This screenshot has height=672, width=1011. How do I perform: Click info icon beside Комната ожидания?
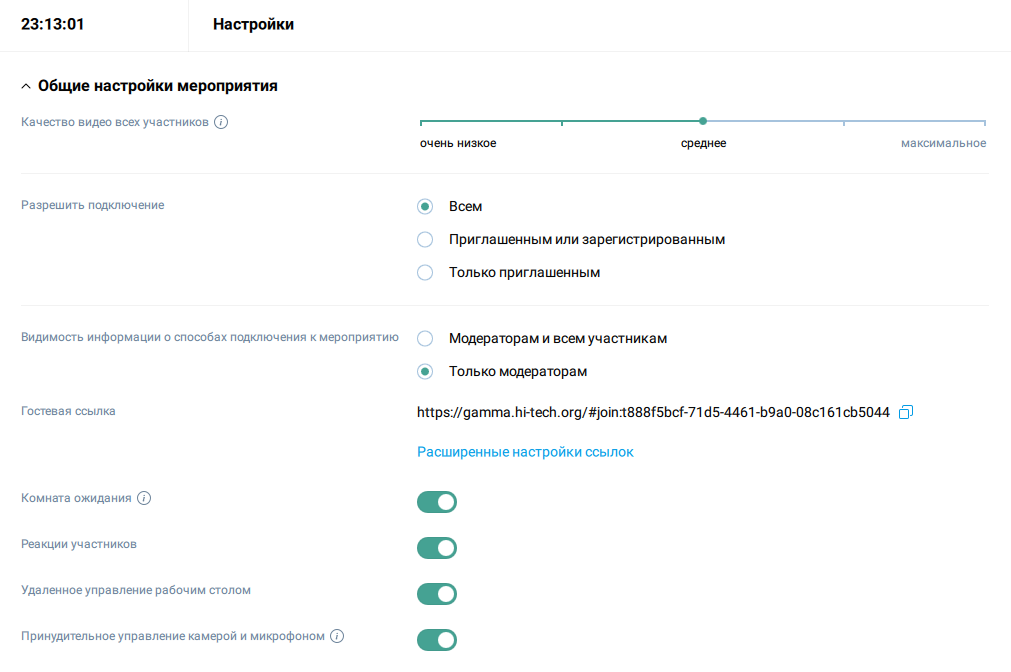[144, 498]
